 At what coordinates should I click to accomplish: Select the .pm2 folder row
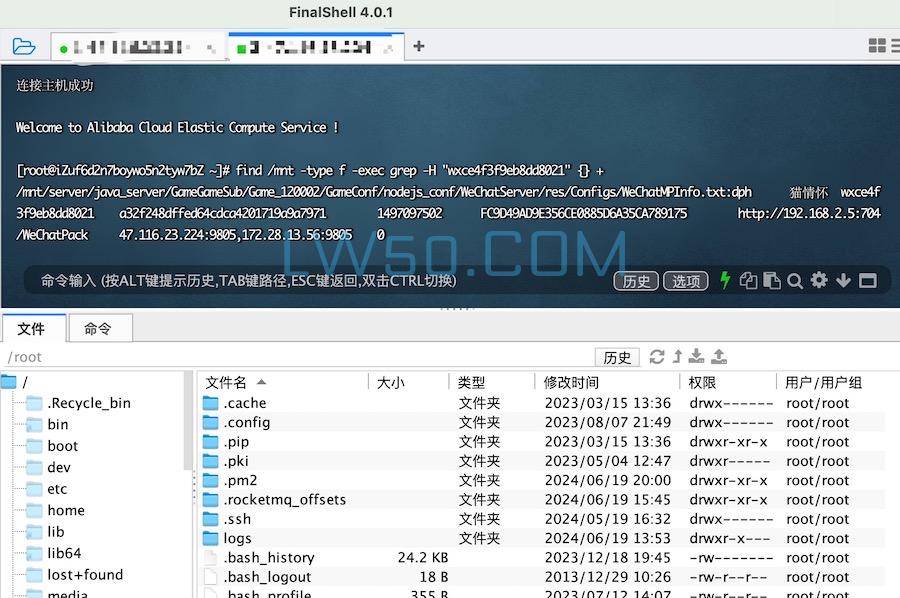pyautogui.click(x=542, y=480)
